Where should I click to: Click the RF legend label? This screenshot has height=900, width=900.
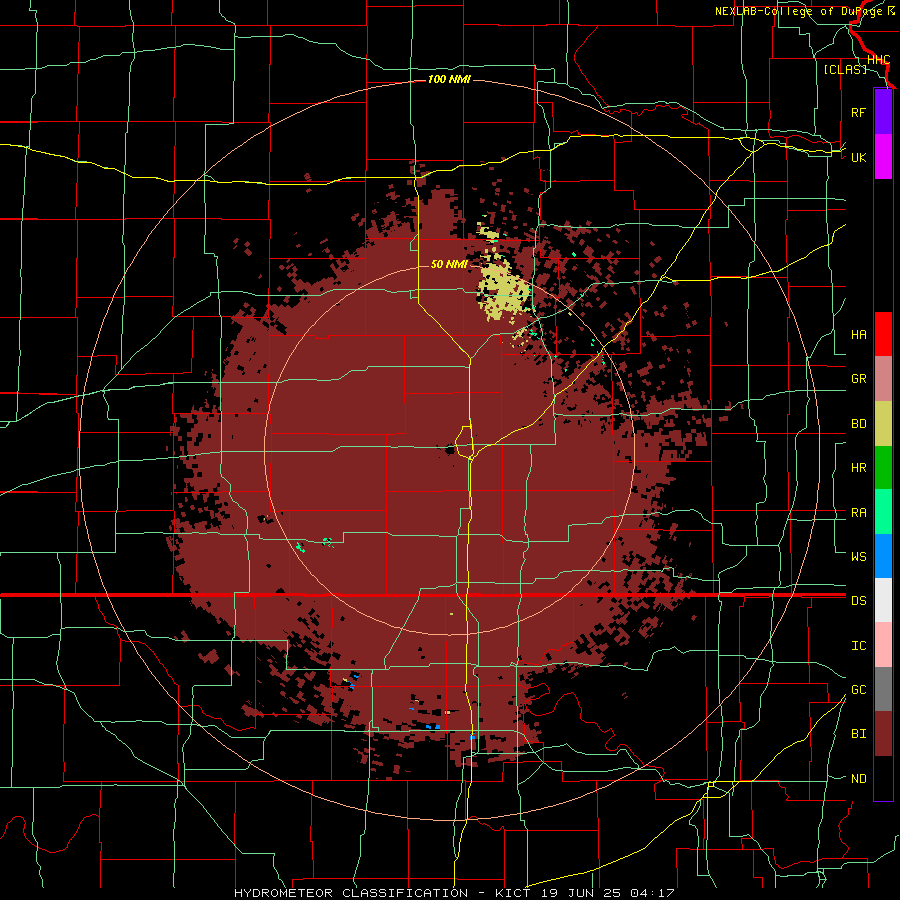pyautogui.click(x=858, y=112)
